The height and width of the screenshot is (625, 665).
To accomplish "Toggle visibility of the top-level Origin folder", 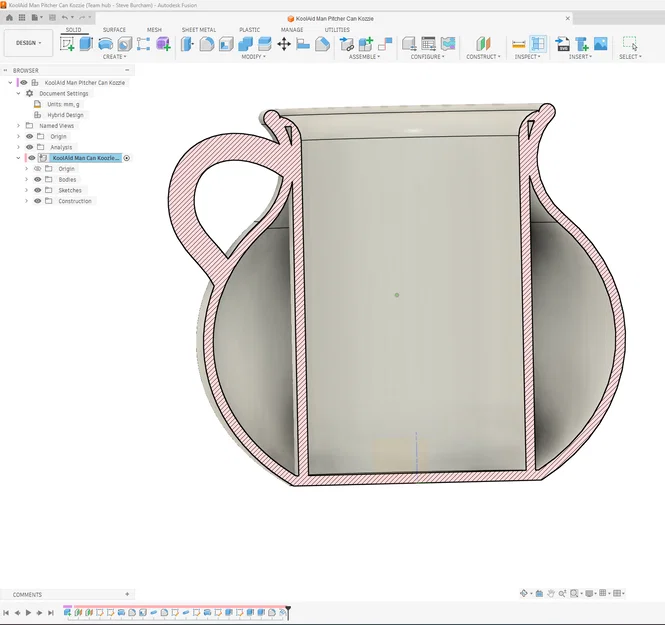I will tap(29, 137).
